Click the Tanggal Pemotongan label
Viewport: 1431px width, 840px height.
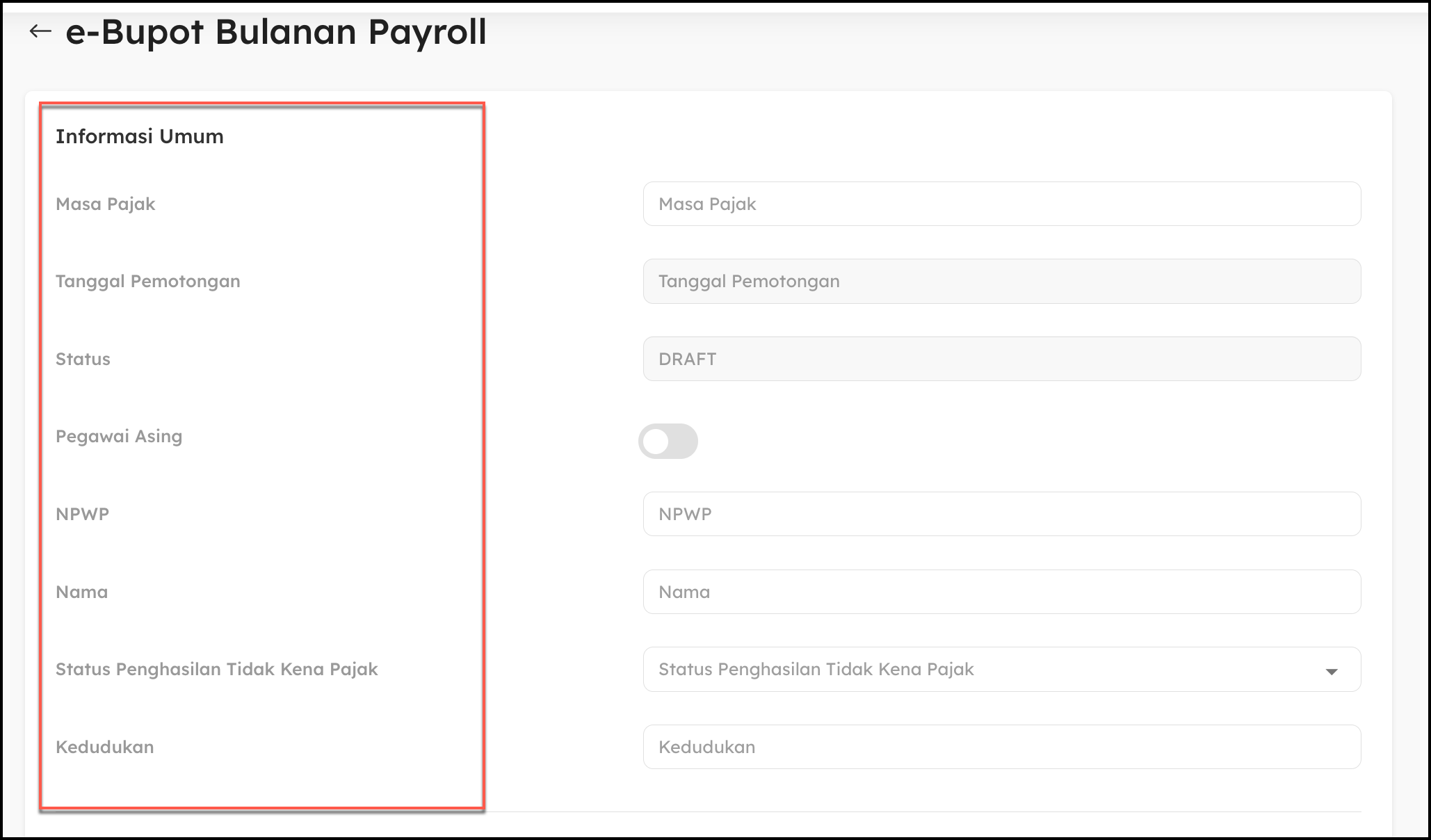[x=147, y=282]
